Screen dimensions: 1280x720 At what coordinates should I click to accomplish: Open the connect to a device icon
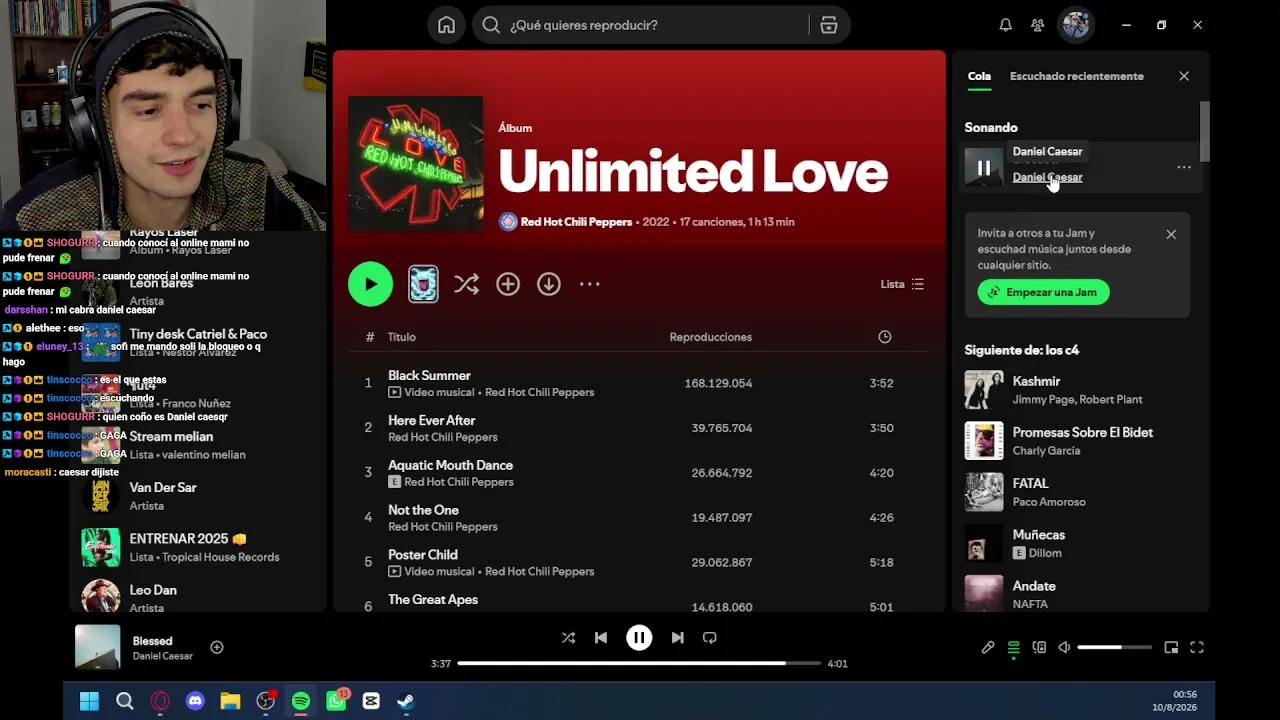(x=1039, y=648)
